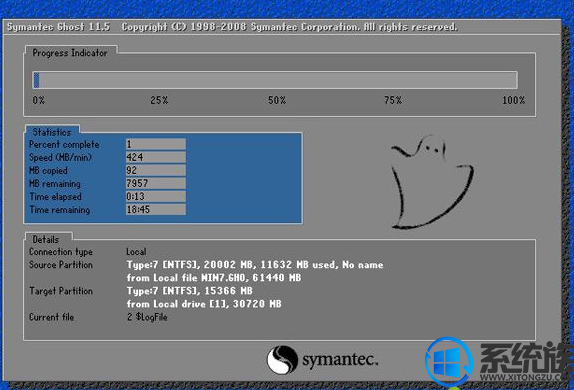Click the MB copied label

coord(48,171)
